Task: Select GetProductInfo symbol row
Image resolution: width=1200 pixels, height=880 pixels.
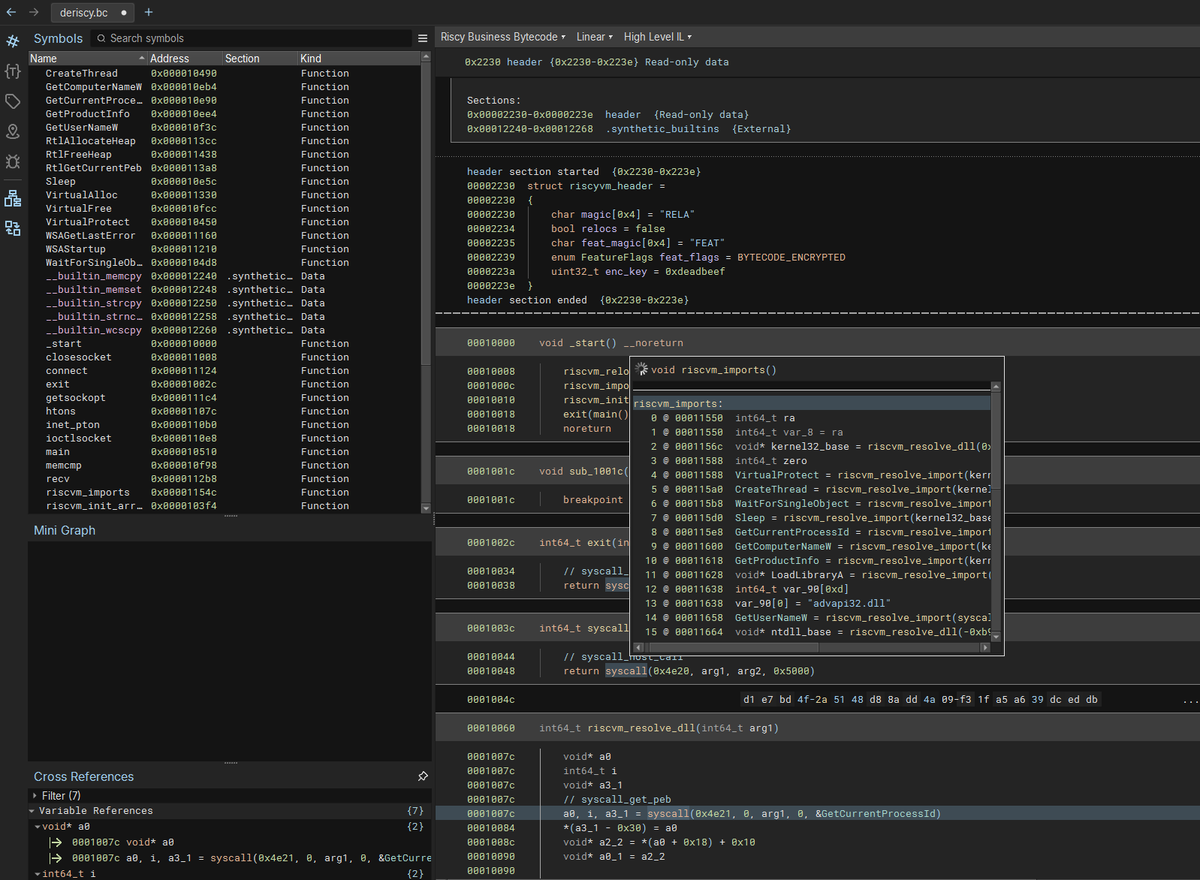Action: 225,114
